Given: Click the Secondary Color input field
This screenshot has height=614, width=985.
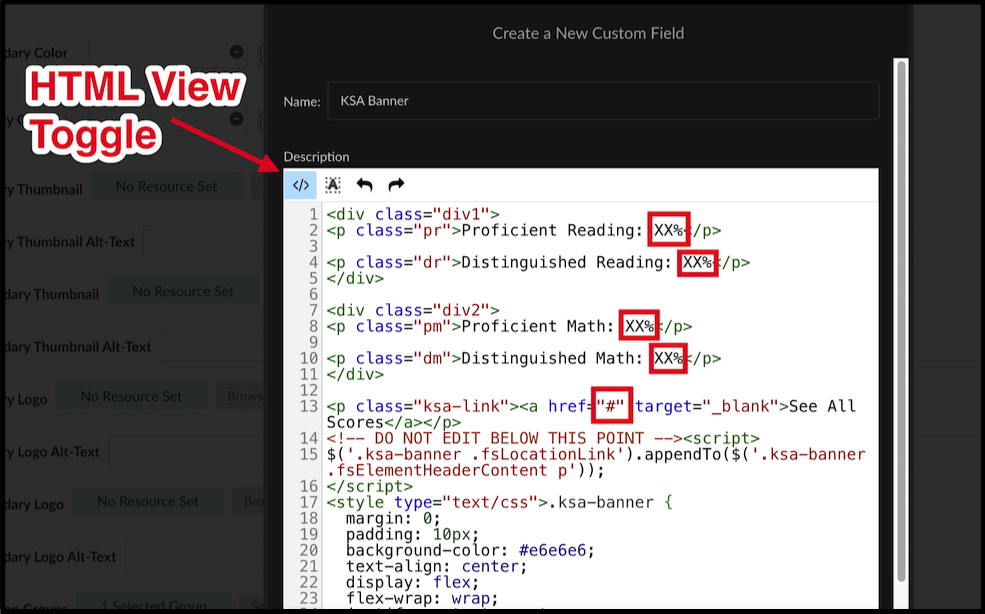Looking at the screenshot, I should (x=168, y=52).
